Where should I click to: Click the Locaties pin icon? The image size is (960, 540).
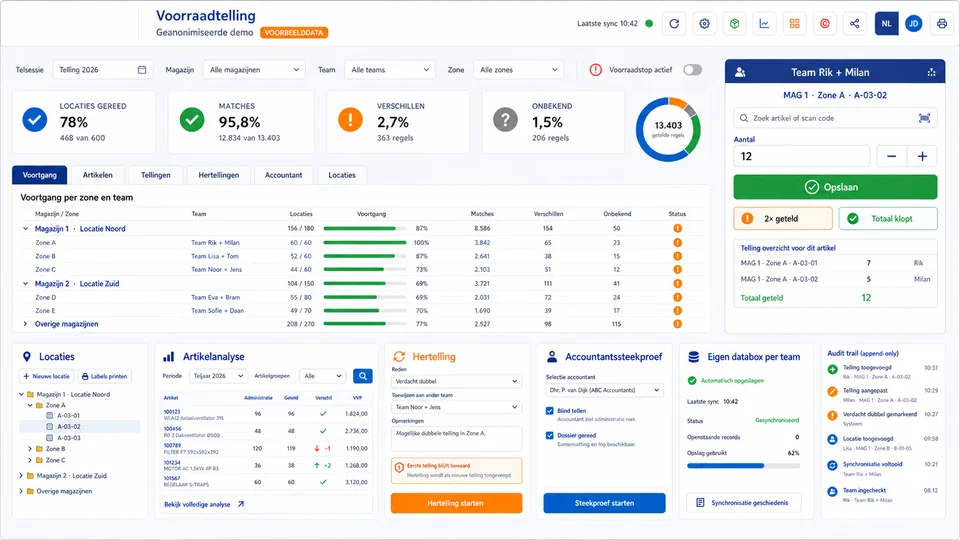[27, 357]
